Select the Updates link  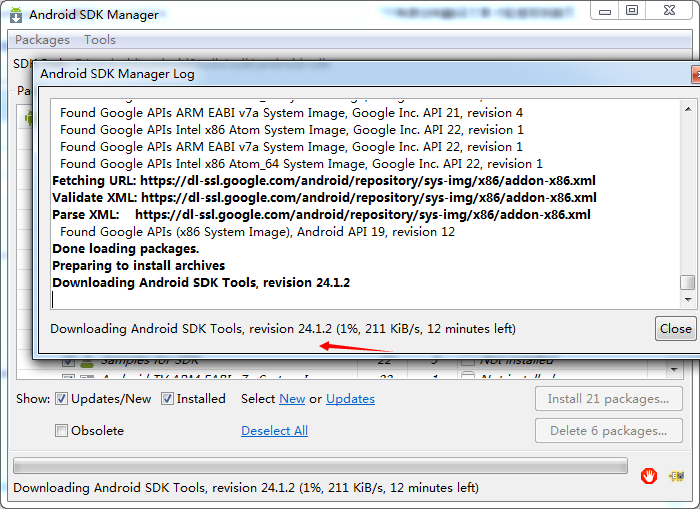350,399
